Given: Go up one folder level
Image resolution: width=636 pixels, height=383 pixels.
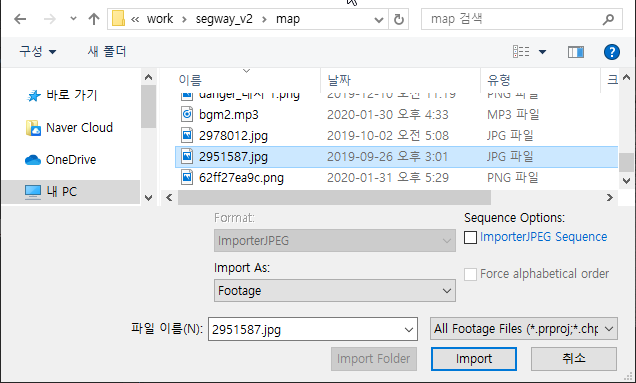Looking at the screenshot, I should tap(94, 19).
